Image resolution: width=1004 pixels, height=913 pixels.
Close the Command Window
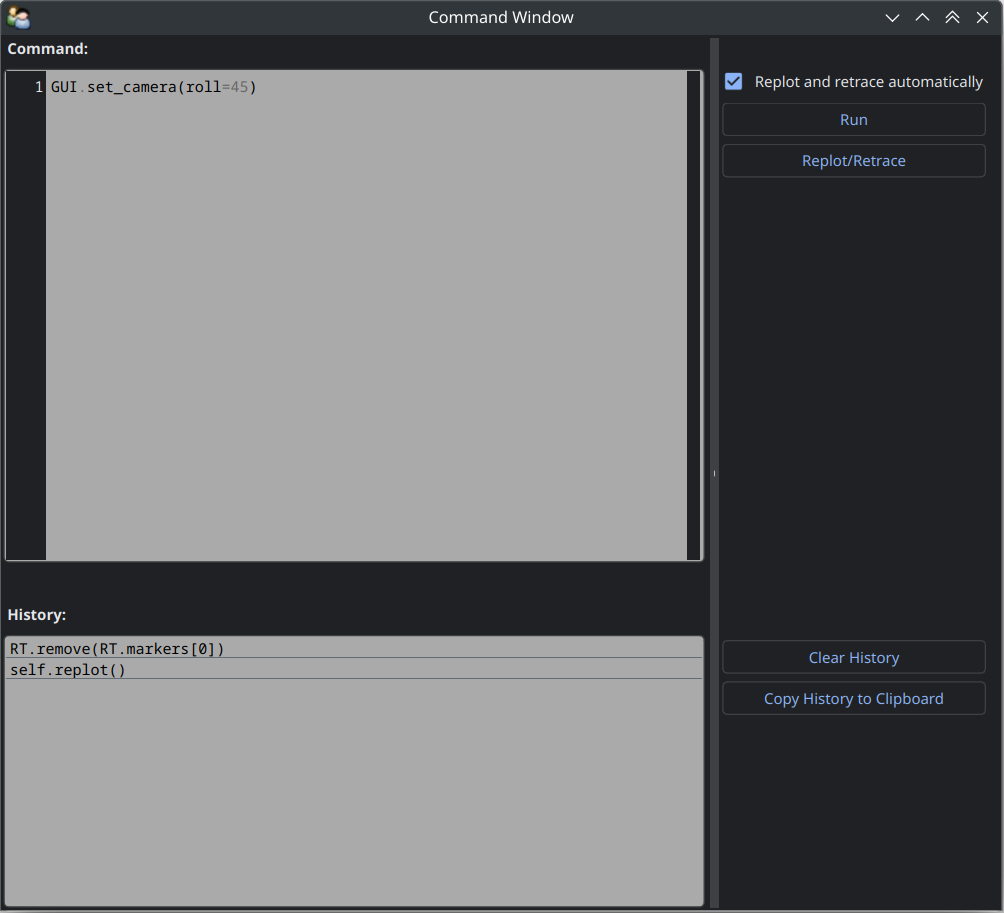pos(982,18)
